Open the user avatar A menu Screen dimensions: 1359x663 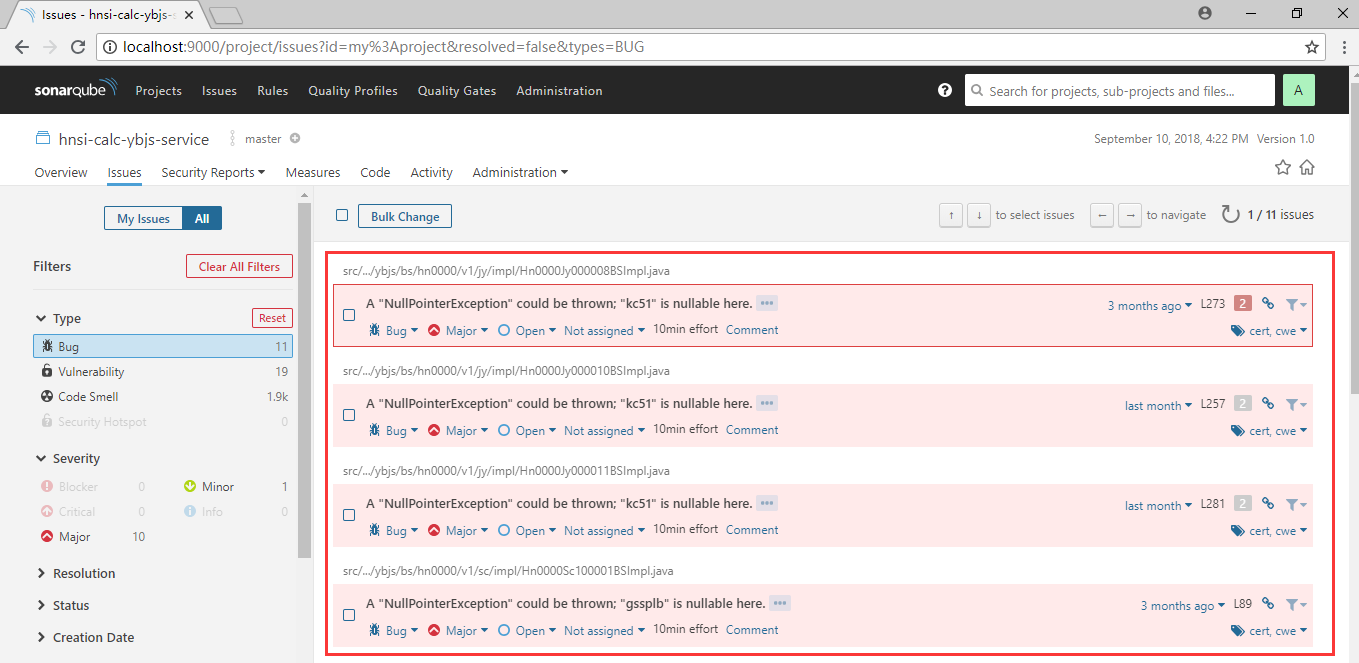pos(1298,90)
